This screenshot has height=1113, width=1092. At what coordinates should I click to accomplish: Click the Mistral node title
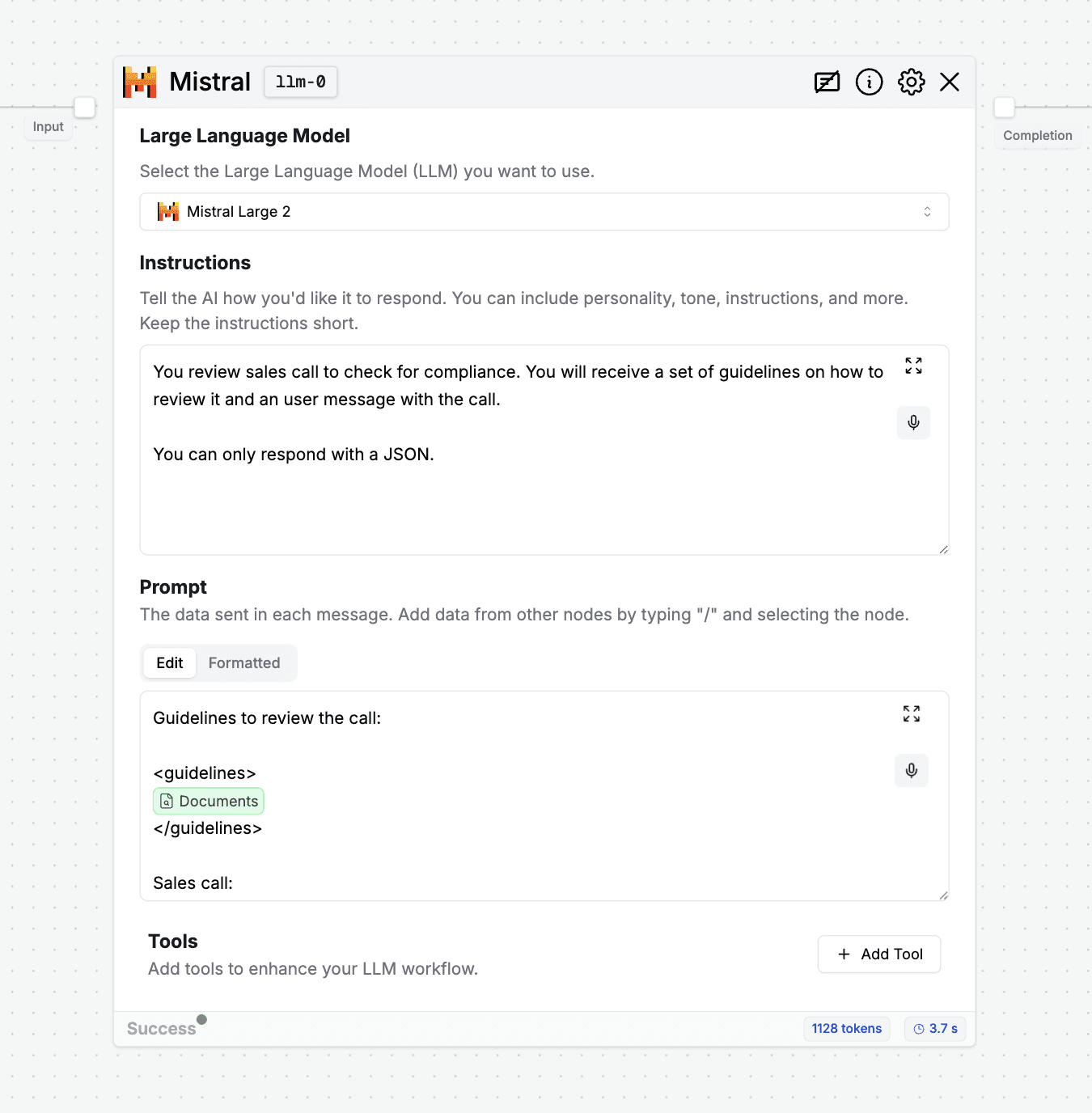coord(210,82)
